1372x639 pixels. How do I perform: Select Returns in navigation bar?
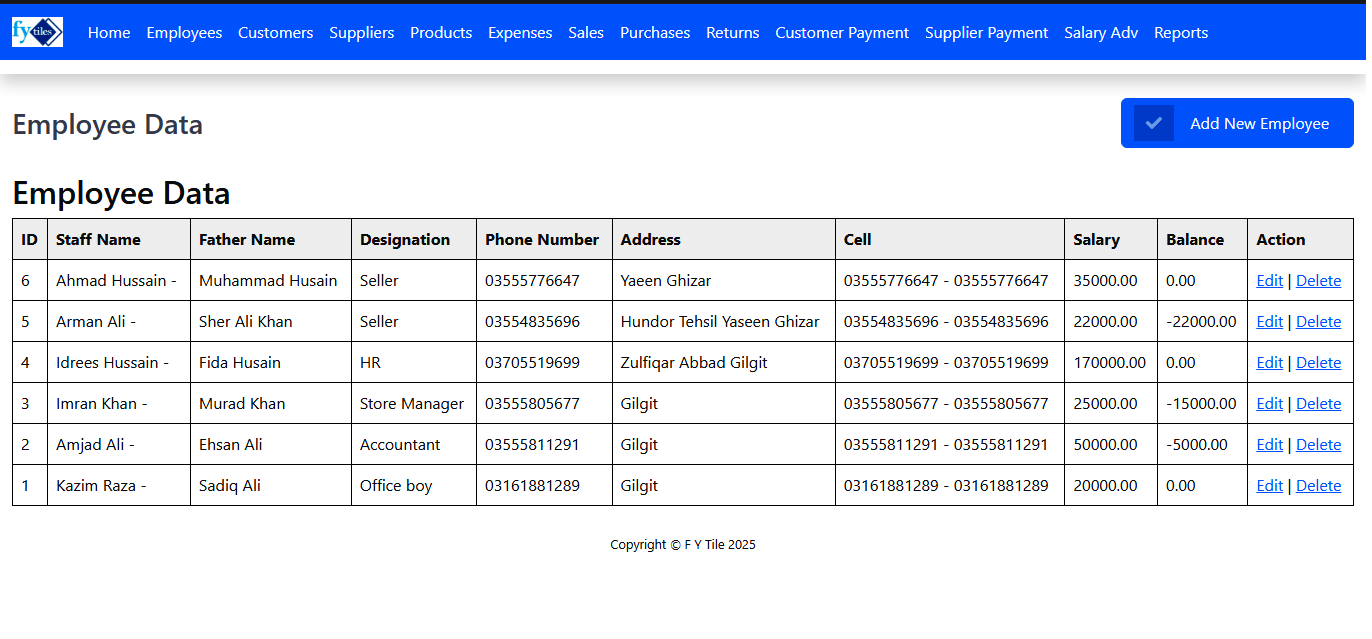click(x=732, y=33)
